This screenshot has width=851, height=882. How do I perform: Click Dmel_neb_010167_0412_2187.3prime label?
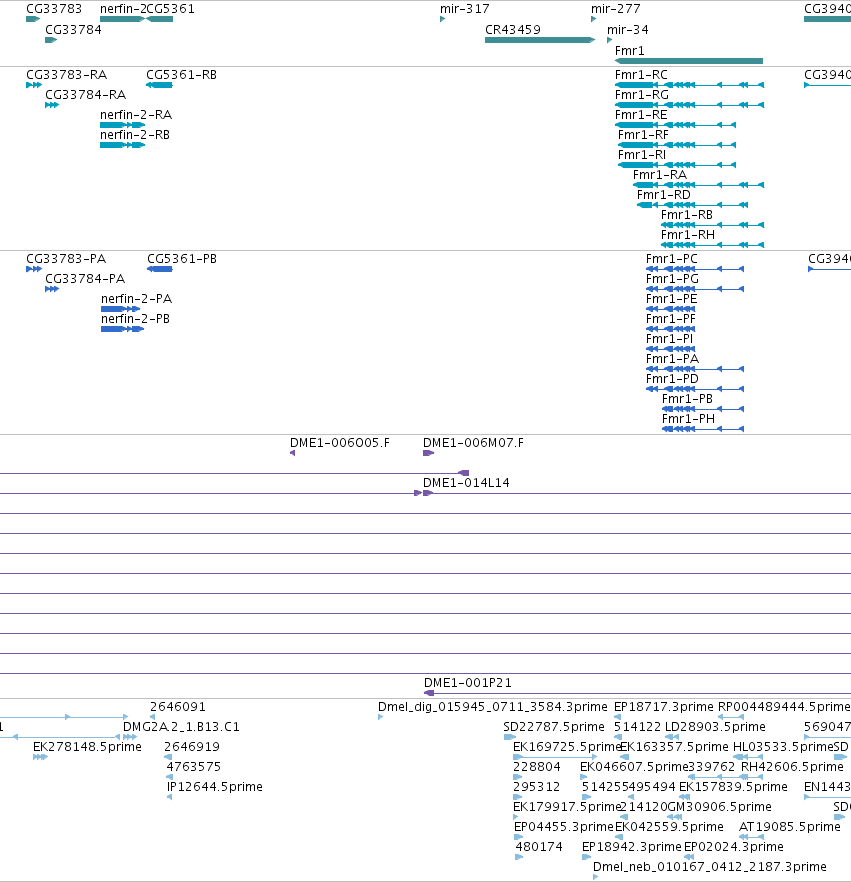click(x=710, y=867)
